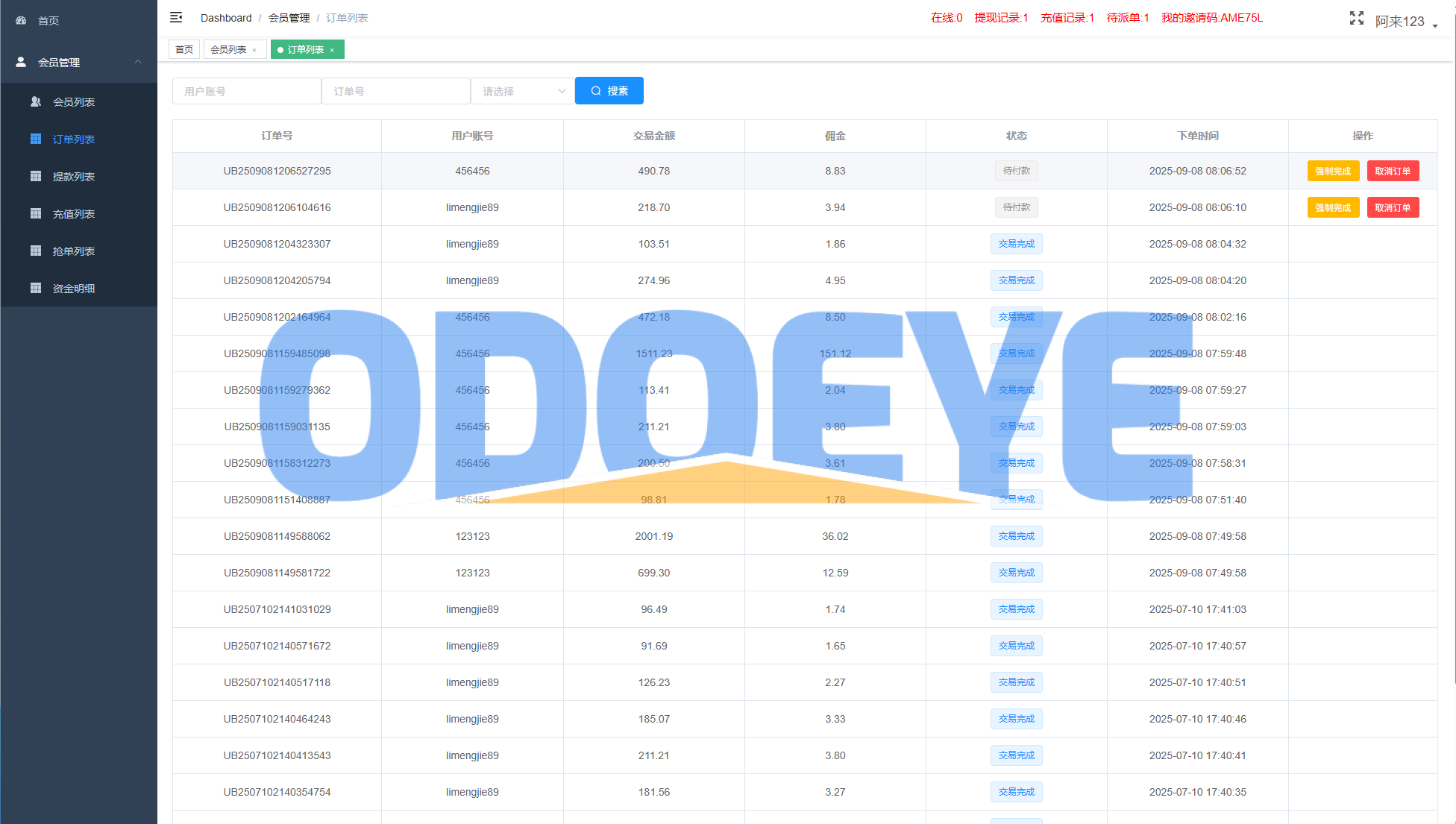The width and height of the screenshot is (1456, 824).
Task: Click the 会员列表 user icon in sidebar
Action: (x=35, y=101)
